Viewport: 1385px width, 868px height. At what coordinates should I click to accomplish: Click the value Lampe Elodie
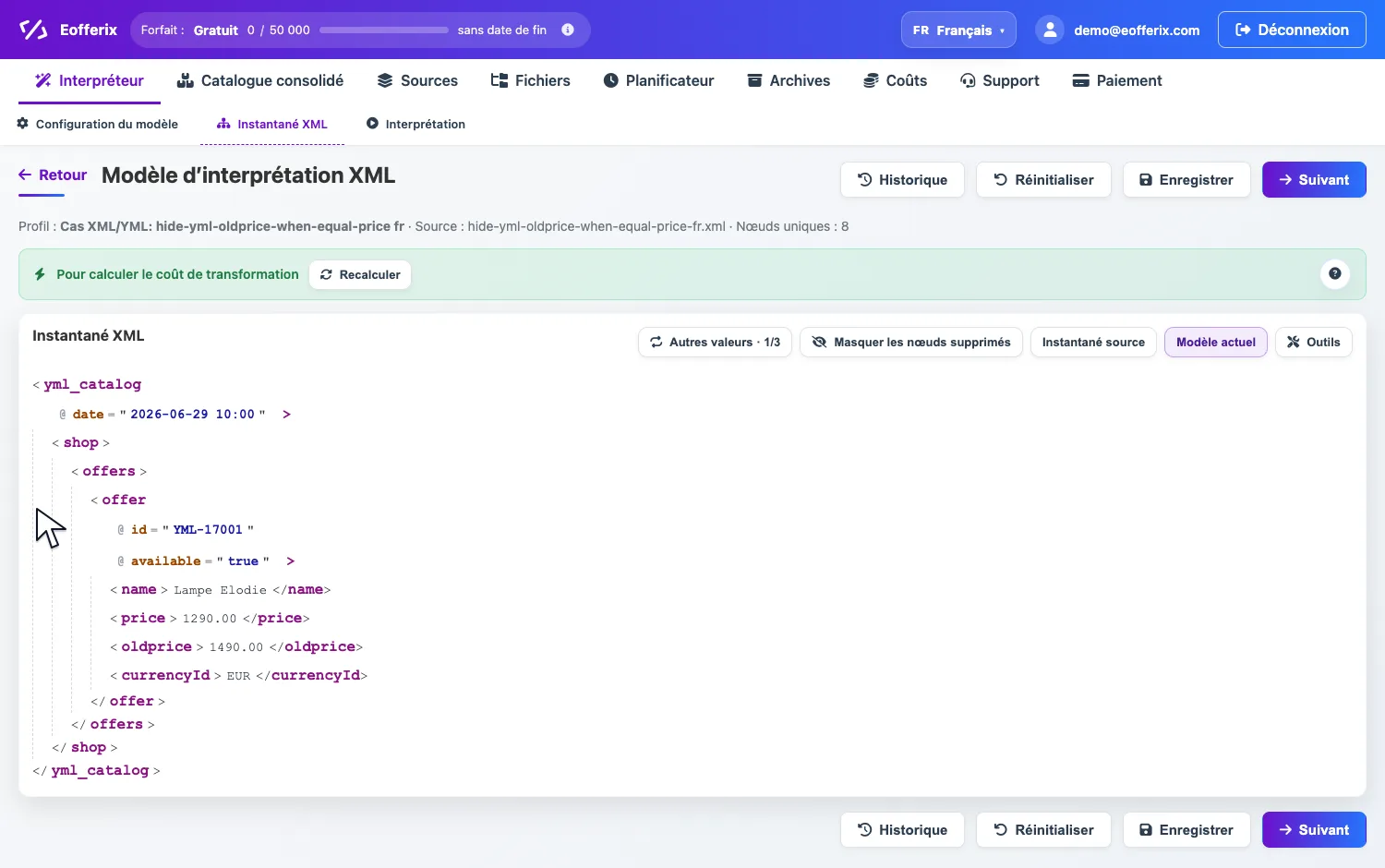(220, 590)
